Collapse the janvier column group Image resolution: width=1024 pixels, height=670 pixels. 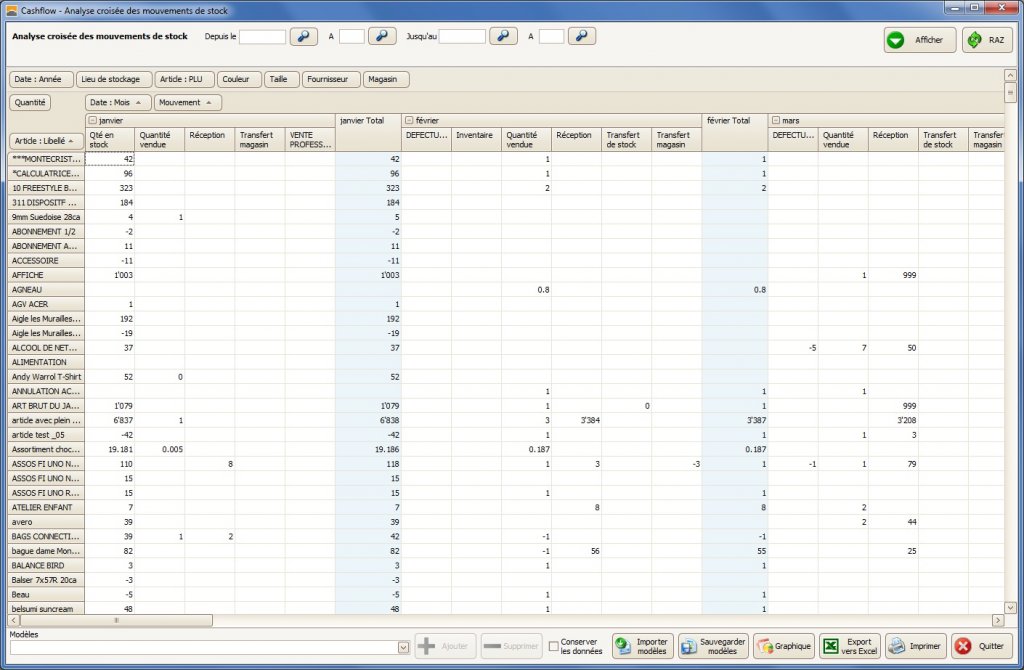coord(91,120)
